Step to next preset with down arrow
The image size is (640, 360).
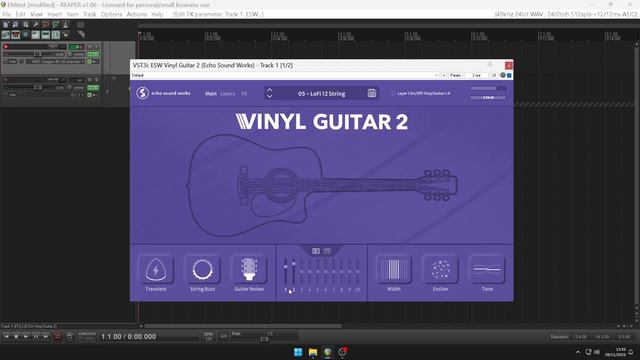coord(269,96)
